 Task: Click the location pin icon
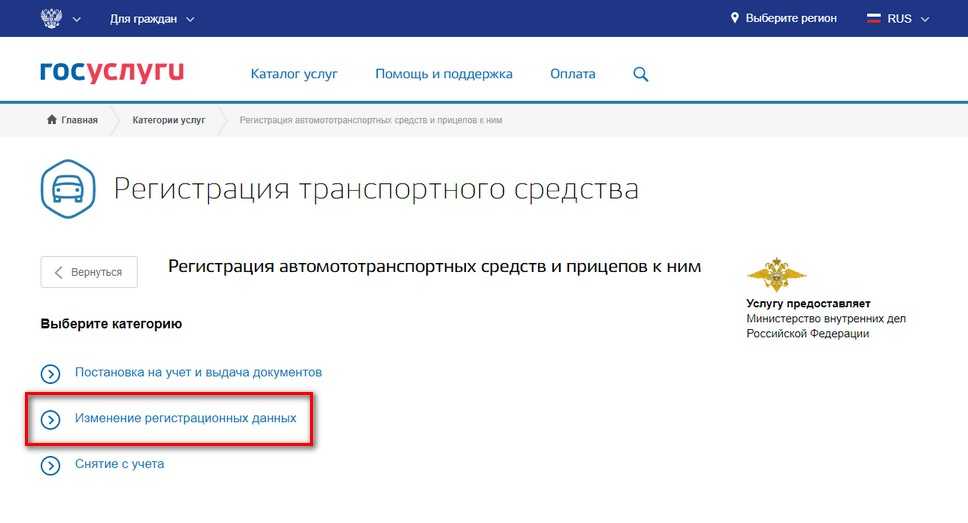click(x=735, y=18)
